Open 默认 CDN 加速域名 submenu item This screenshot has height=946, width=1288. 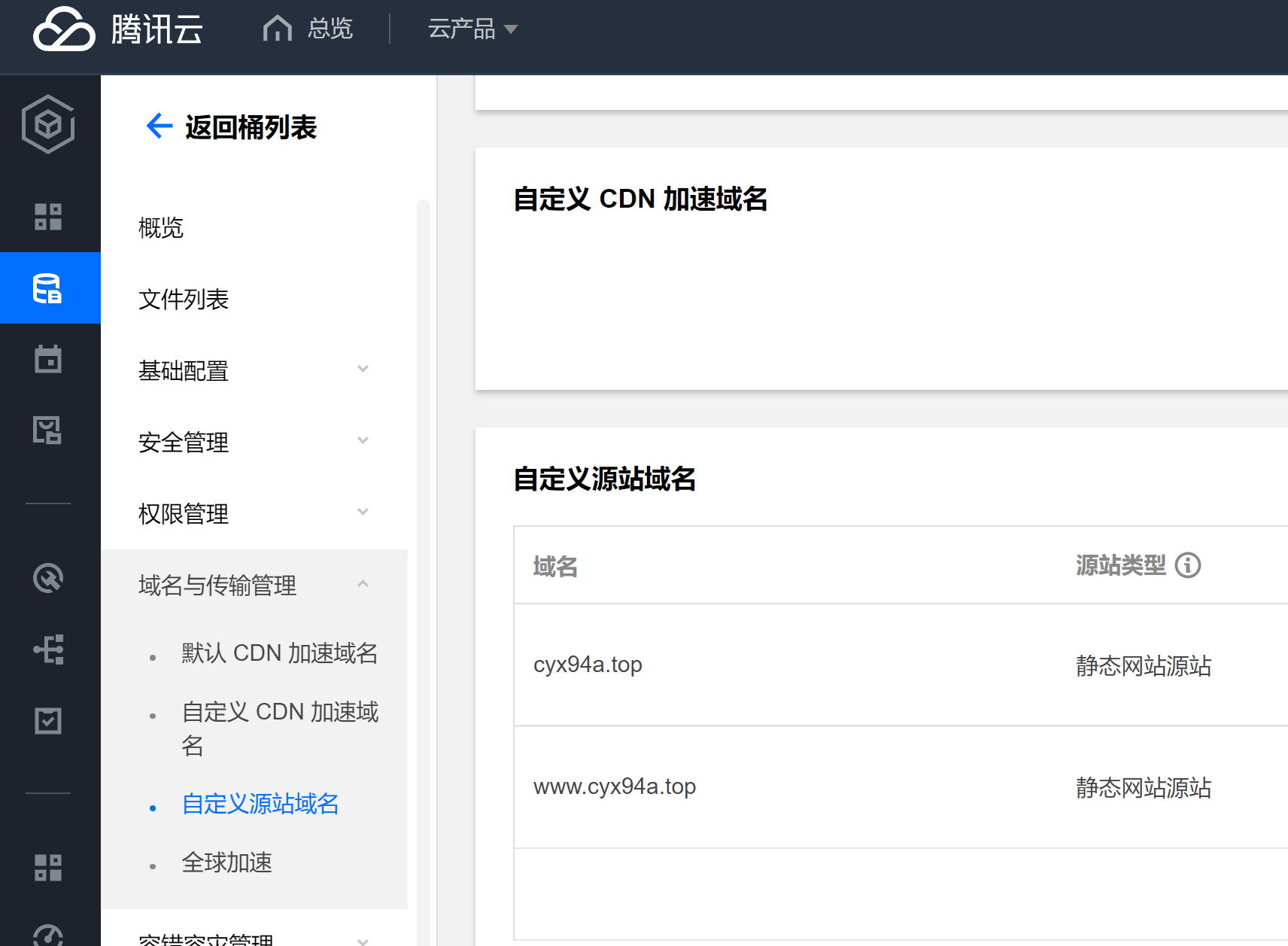pyautogui.click(x=280, y=653)
